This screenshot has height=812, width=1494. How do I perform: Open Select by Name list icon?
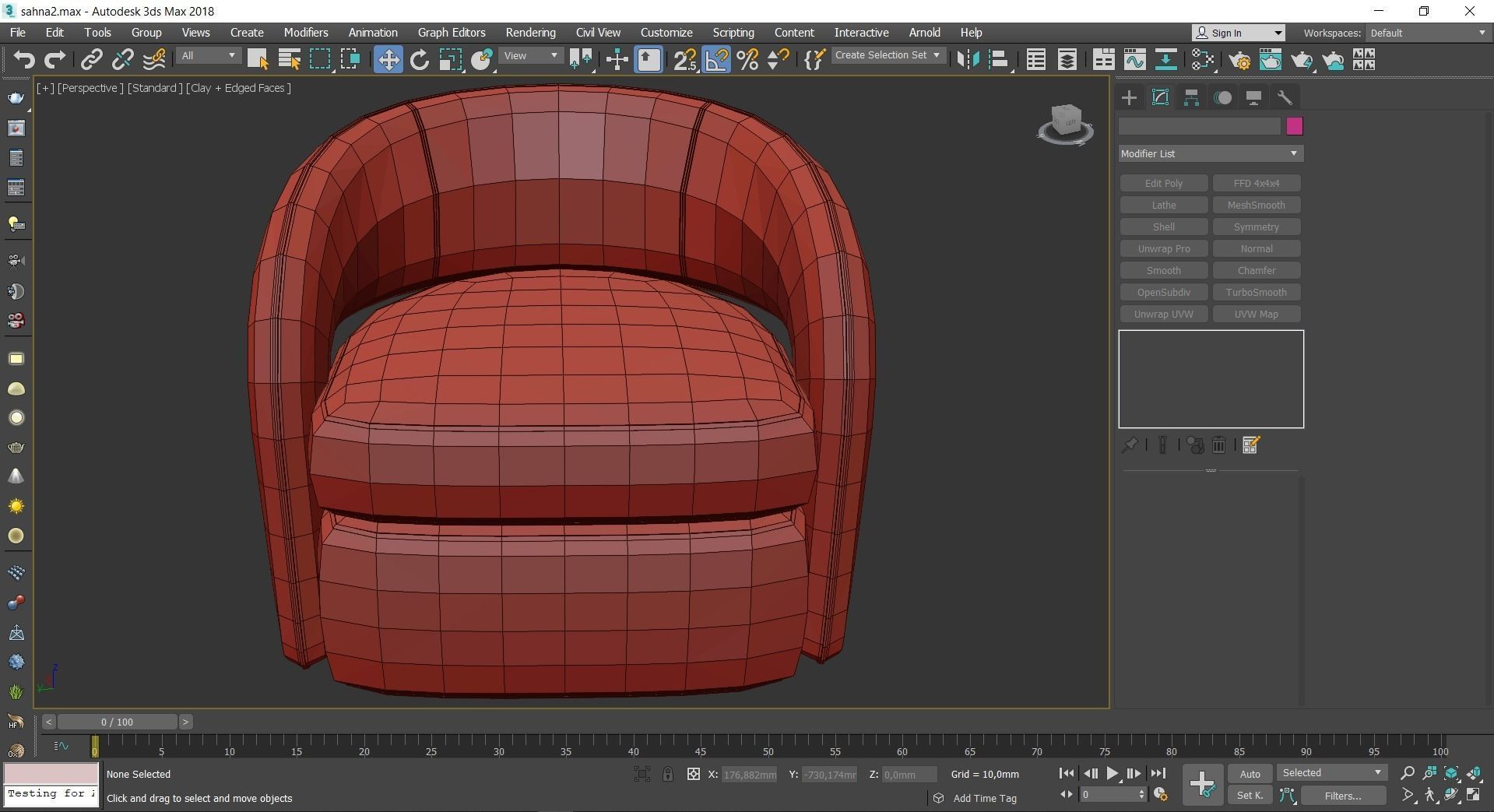click(x=289, y=59)
